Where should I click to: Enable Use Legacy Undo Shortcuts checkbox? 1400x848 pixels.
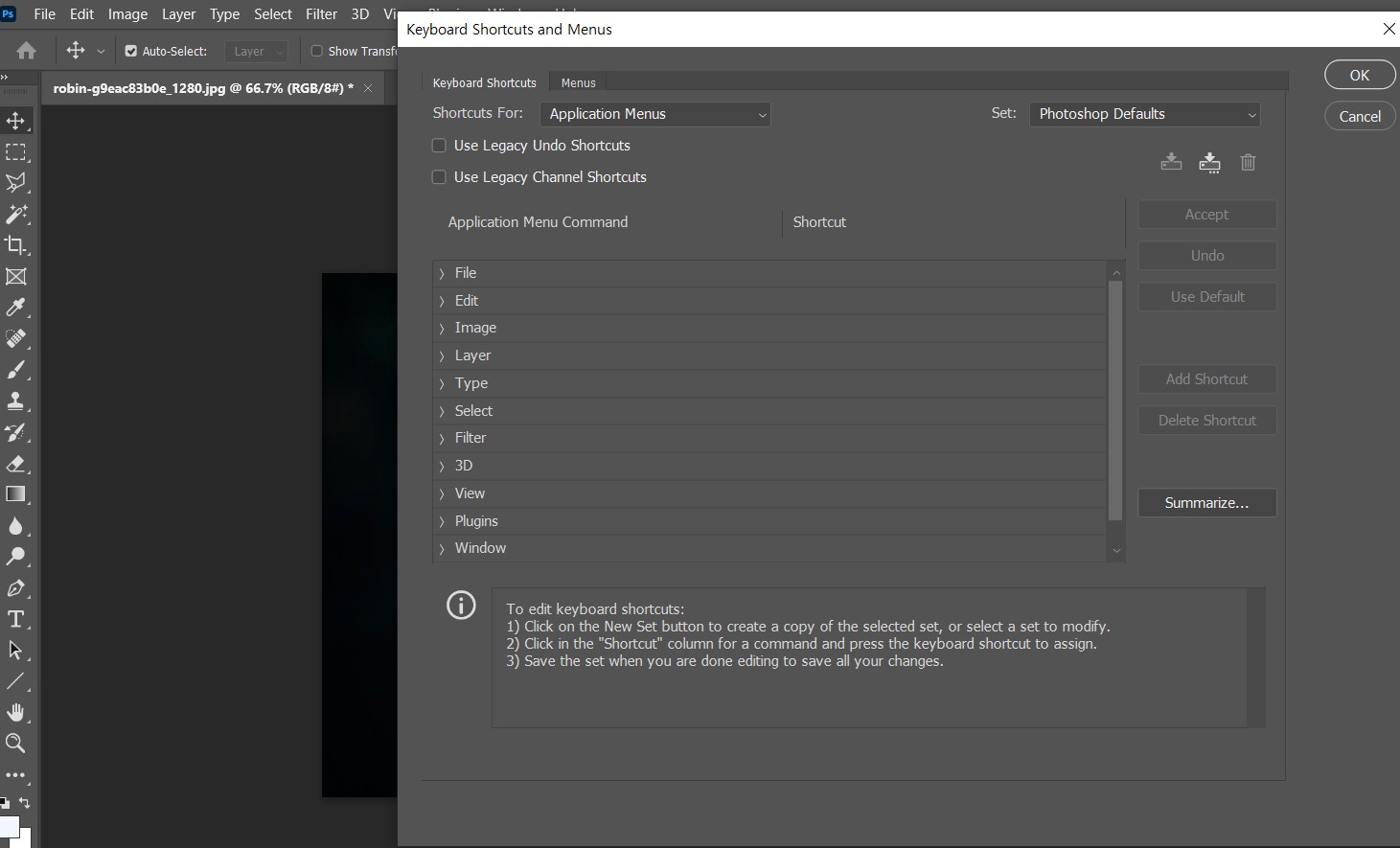coord(439,146)
